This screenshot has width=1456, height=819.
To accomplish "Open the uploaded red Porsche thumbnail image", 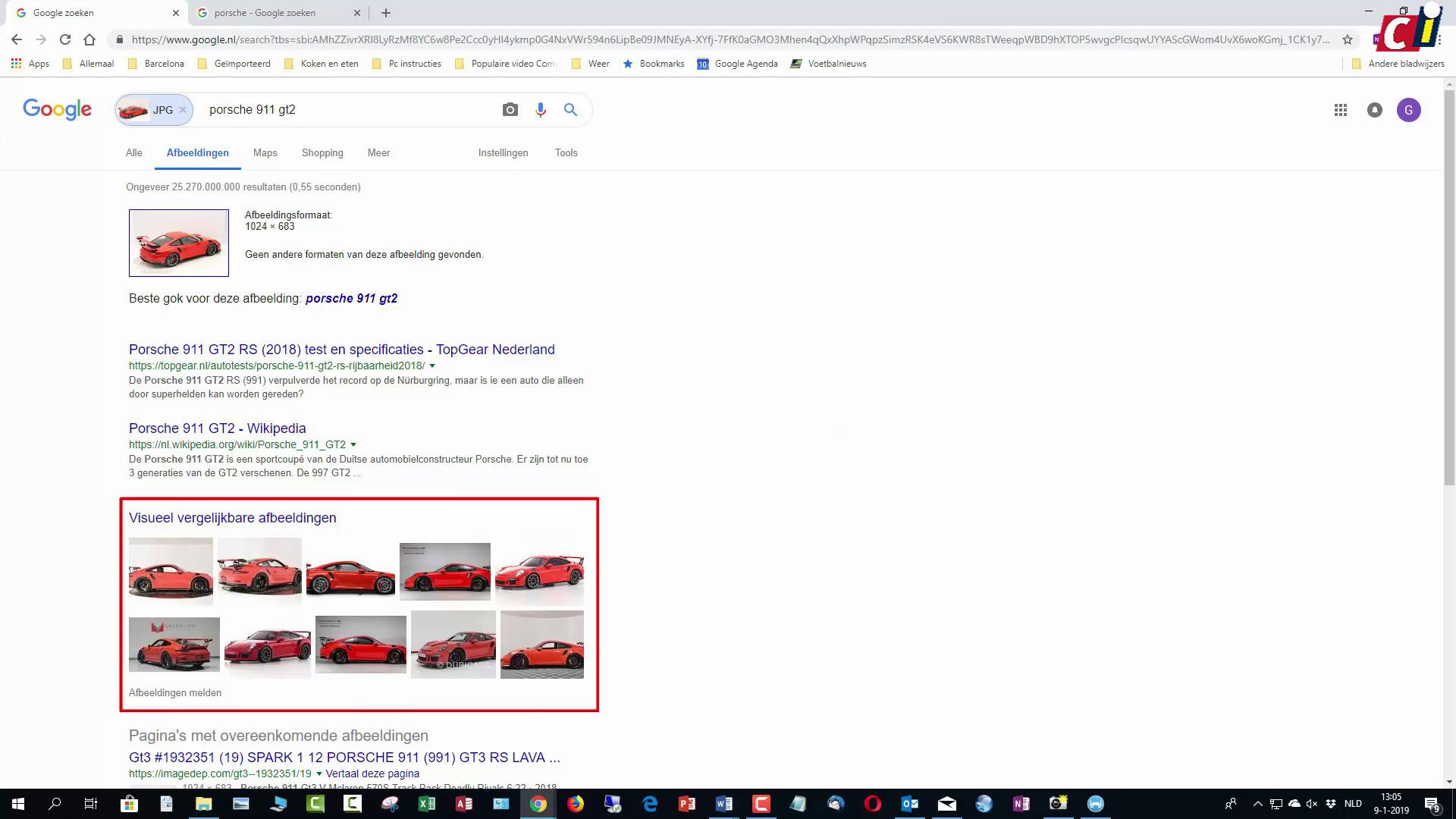I will 179,243.
